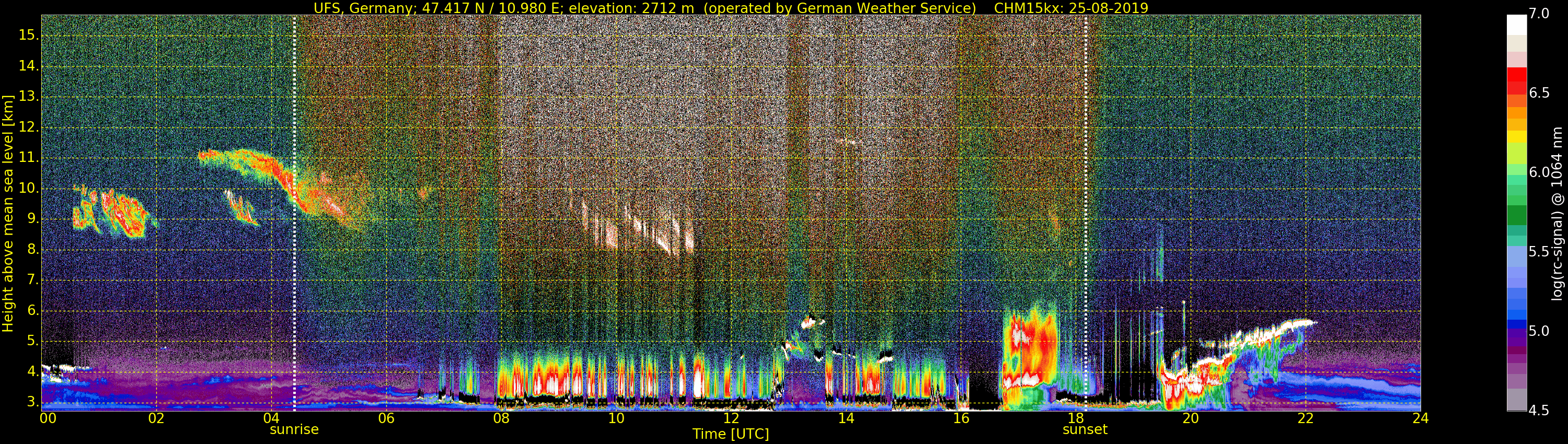Viewport: 1568px width, 444px height.
Task: Click the white dotted sunset line in the plot
Action: tap(1086, 213)
